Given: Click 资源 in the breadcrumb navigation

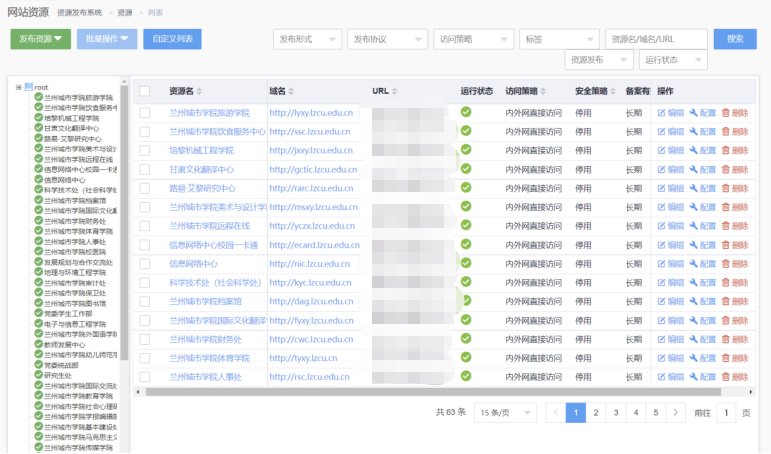Looking at the screenshot, I should pyautogui.click(x=124, y=13).
